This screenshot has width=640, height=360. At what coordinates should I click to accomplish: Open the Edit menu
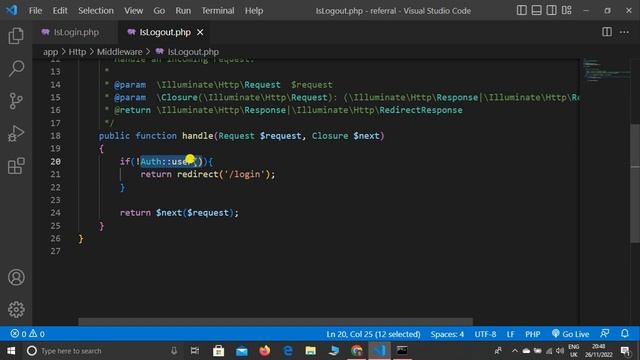[x=60, y=11]
